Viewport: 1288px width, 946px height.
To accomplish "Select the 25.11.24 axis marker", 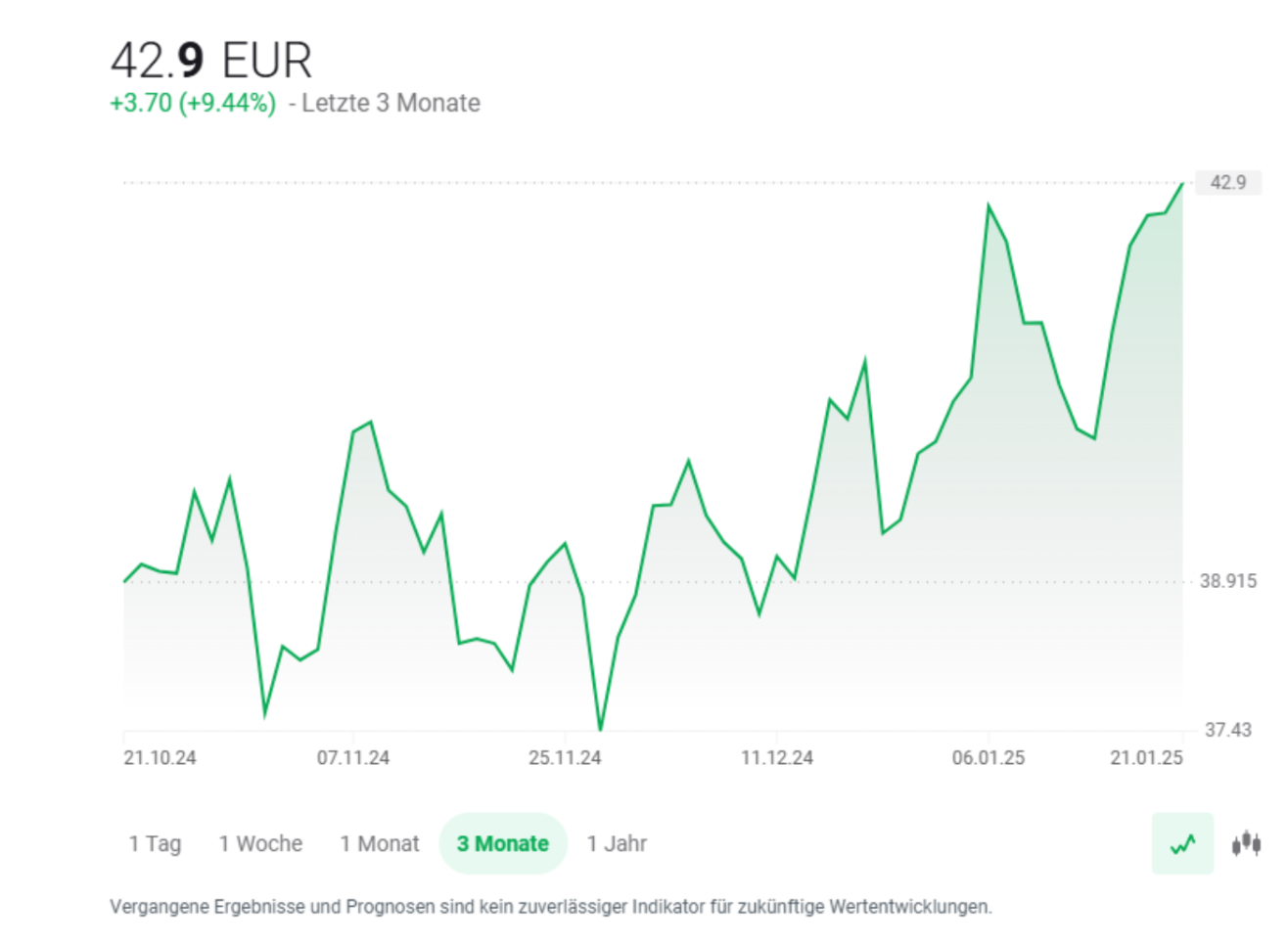I will pos(565,757).
